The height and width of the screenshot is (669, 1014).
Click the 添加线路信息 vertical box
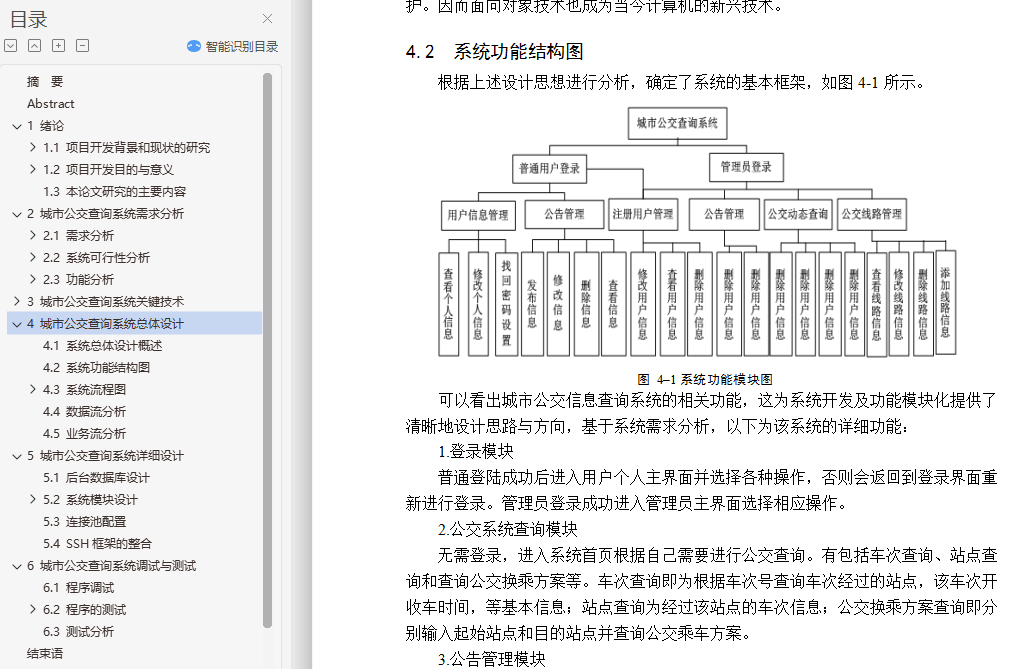(945, 302)
